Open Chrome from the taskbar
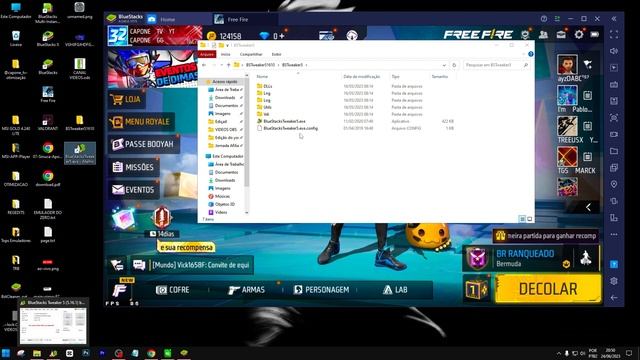The image size is (640, 360). [151, 353]
